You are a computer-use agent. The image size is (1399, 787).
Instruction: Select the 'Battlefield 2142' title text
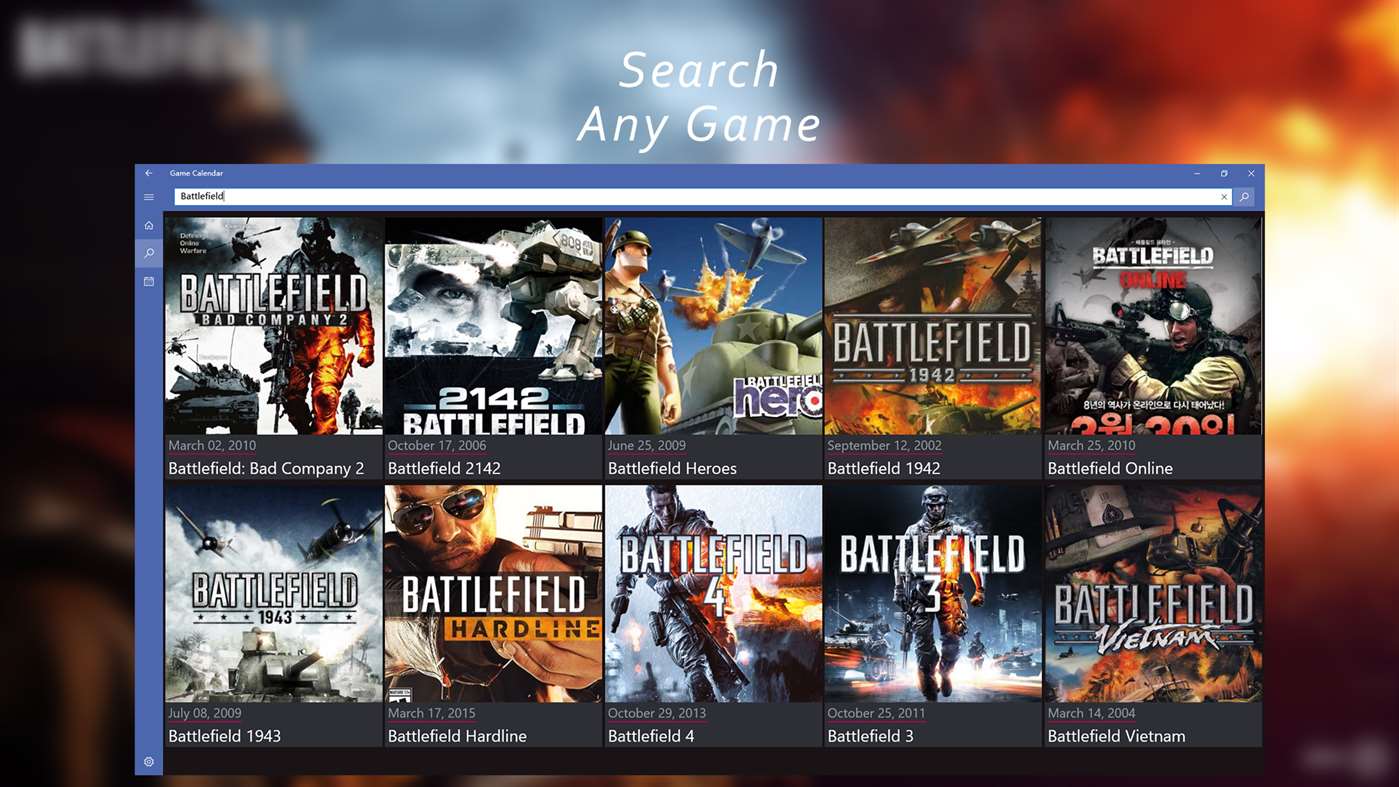point(444,468)
